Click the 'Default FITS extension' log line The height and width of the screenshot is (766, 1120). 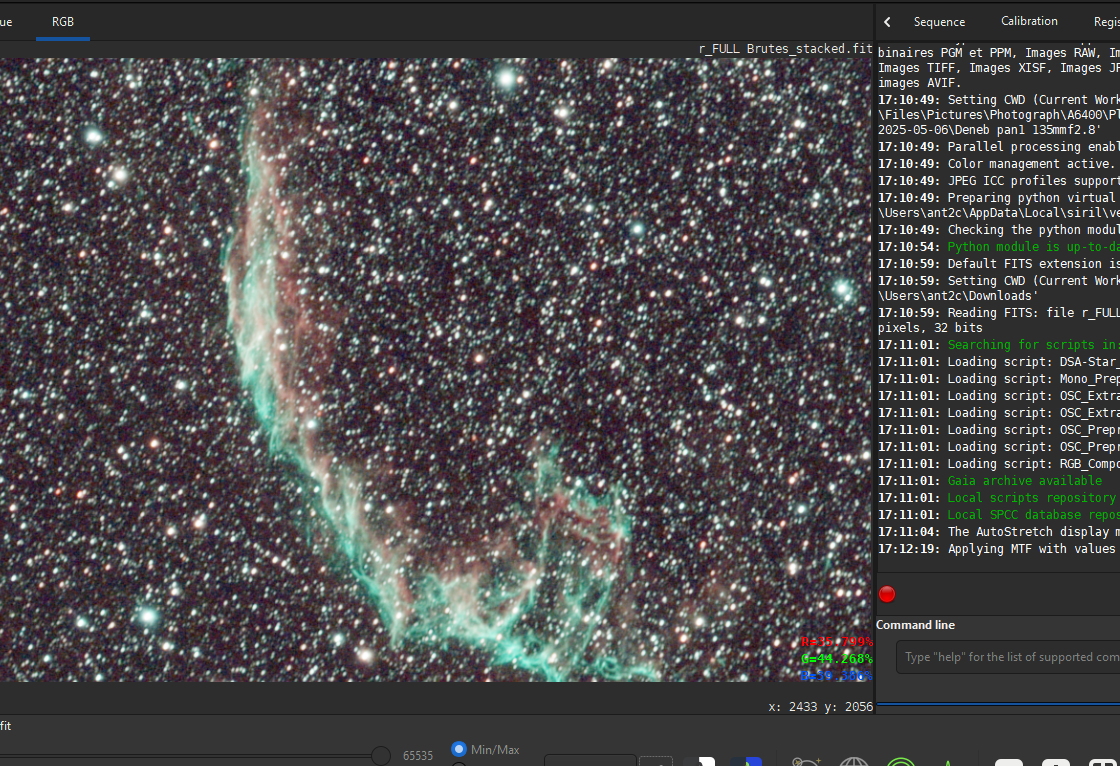(x=999, y=264)
